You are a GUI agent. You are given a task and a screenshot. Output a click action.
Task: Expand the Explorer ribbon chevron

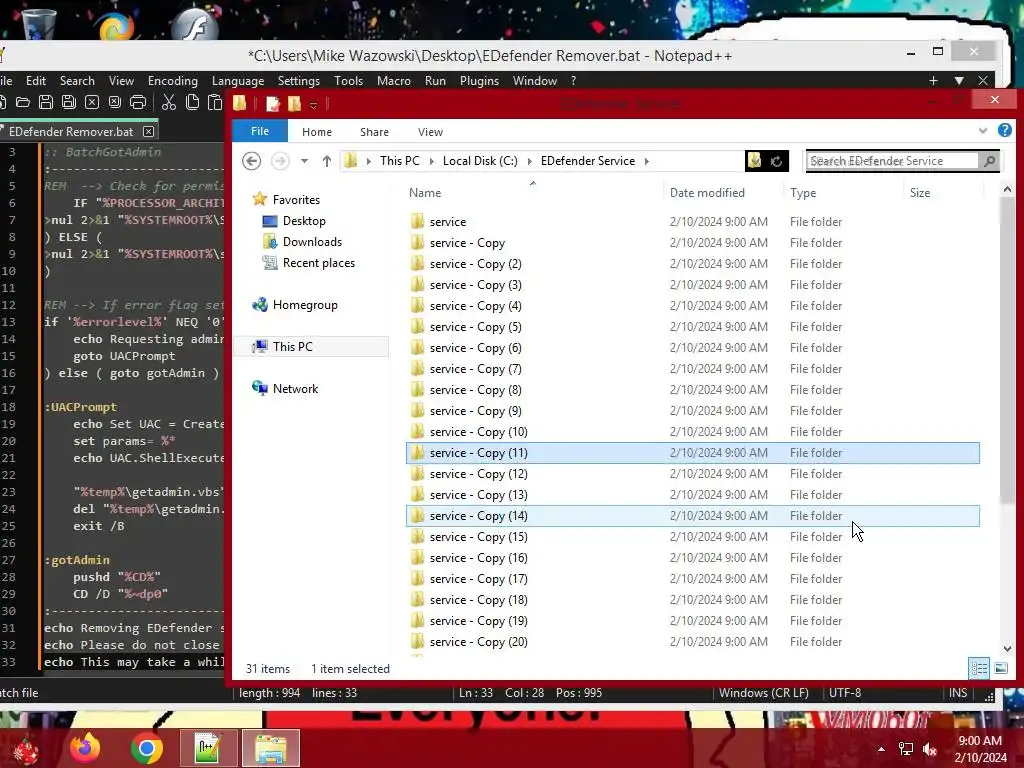tap(983, 131)
